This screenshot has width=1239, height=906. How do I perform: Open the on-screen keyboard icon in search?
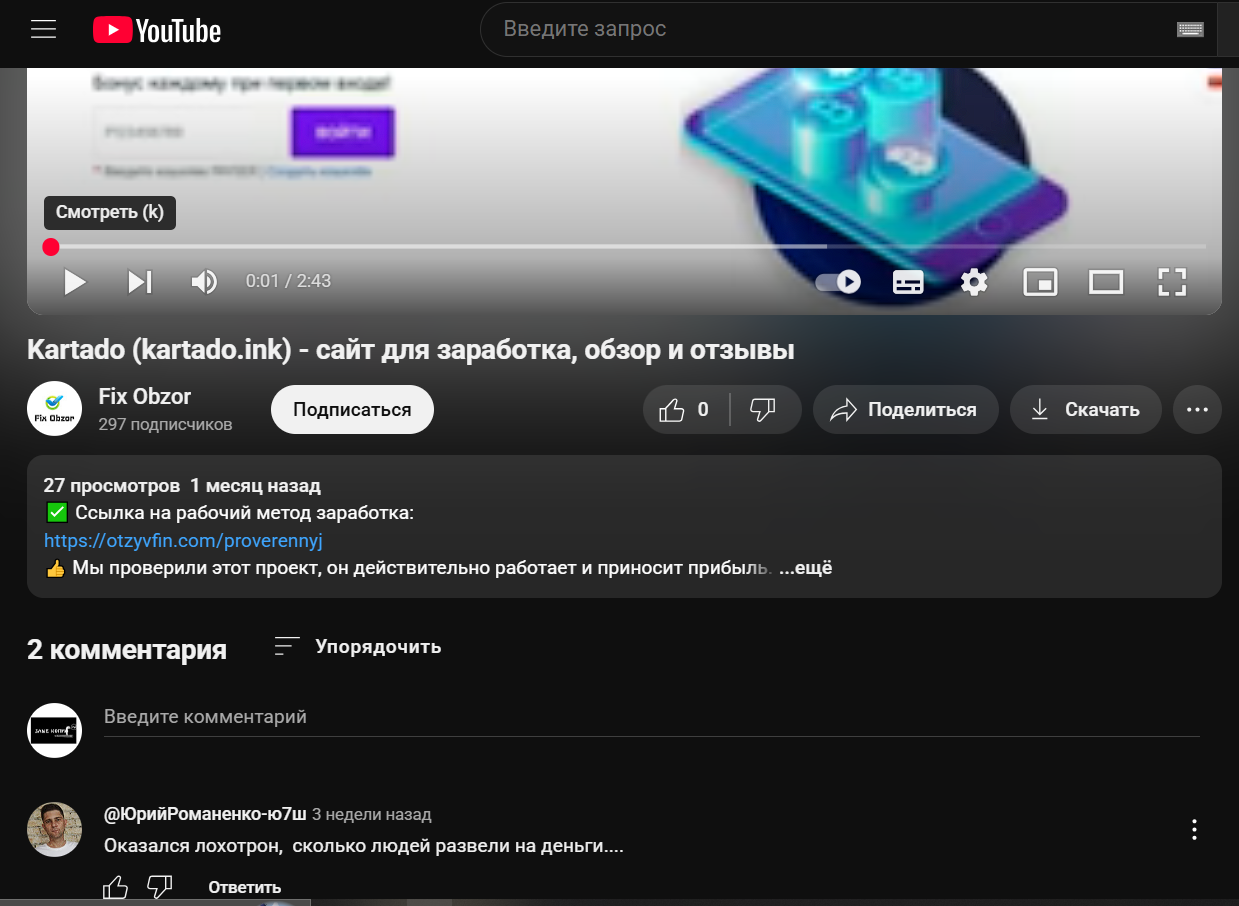click(1190, 30)
